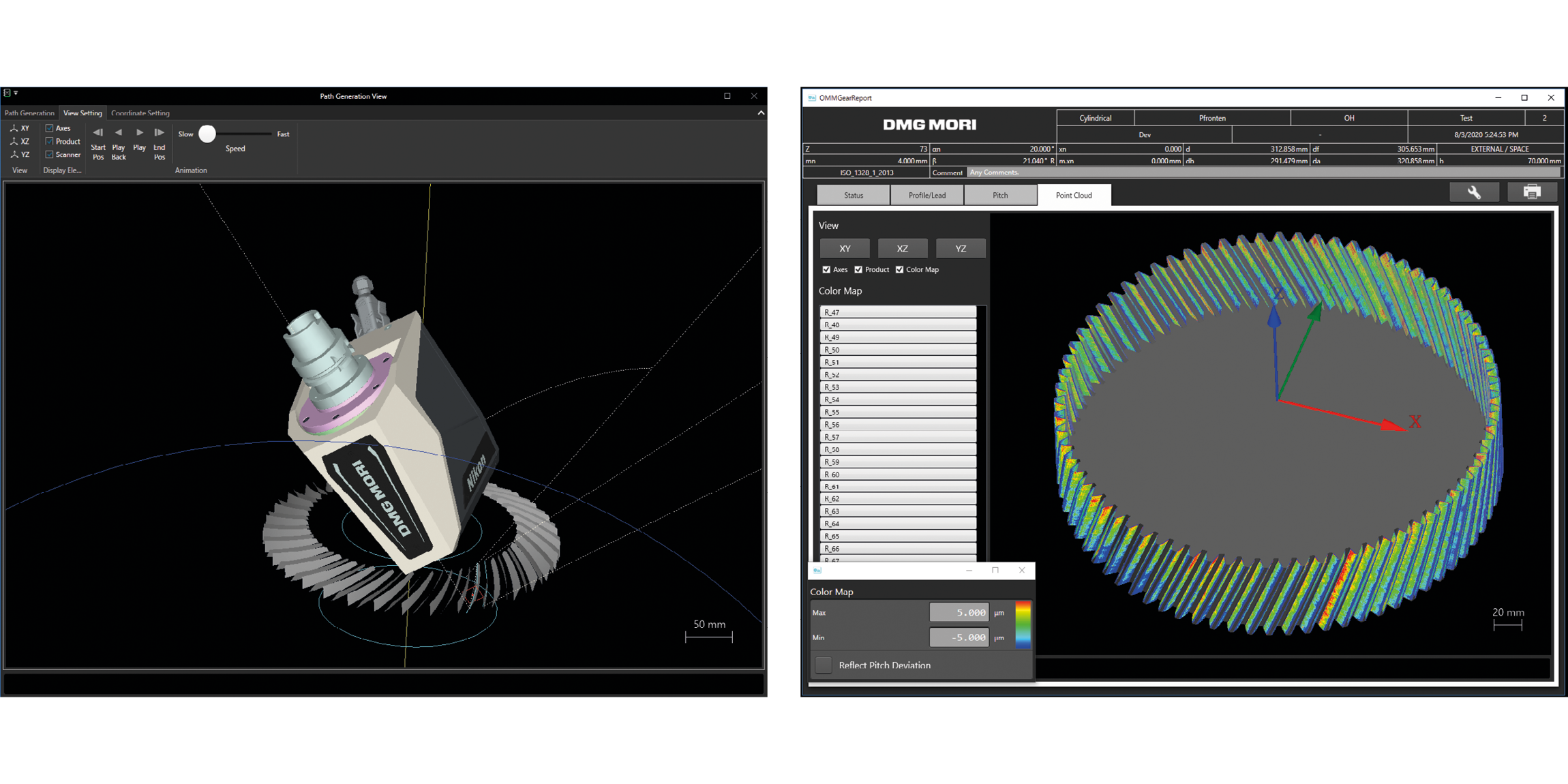Image resolution: width=1568 pixels, height=784 pixels.
Task: Toggle Axes checkbox in Path Generation View
Action: tap(49, 128)
